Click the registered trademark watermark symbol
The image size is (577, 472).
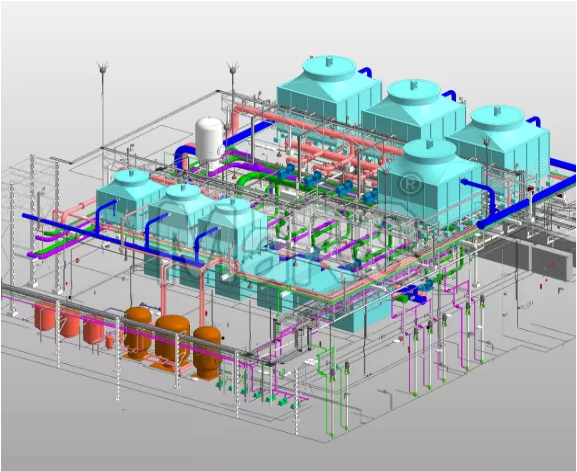[410, 184]
